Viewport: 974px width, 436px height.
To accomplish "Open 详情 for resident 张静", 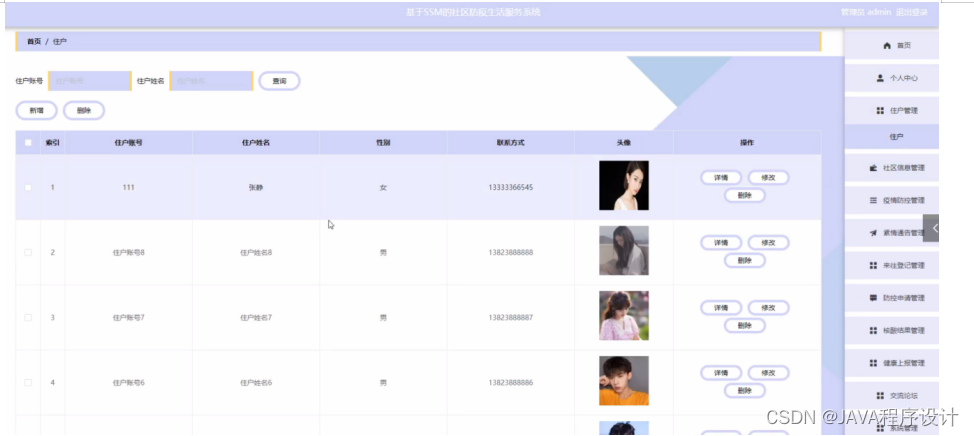I will tap(721, 178).
